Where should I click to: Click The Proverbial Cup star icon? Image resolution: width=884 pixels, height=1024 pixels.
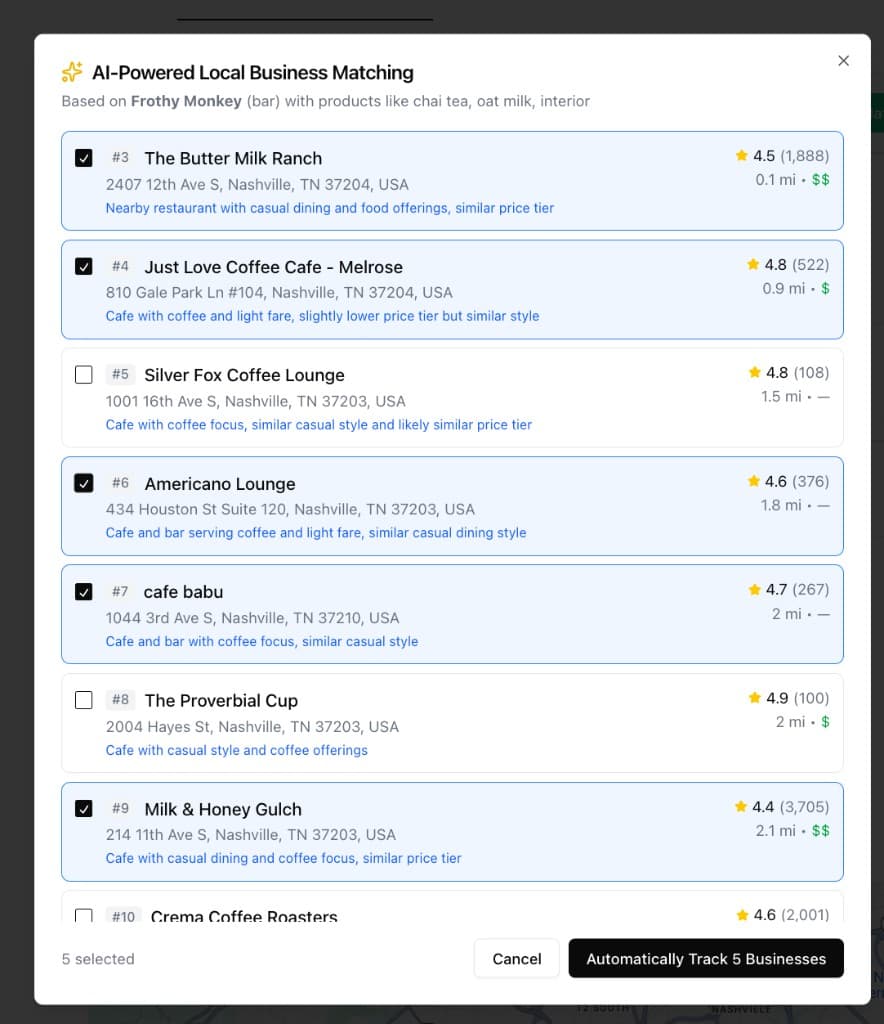(x=755, y=698)
